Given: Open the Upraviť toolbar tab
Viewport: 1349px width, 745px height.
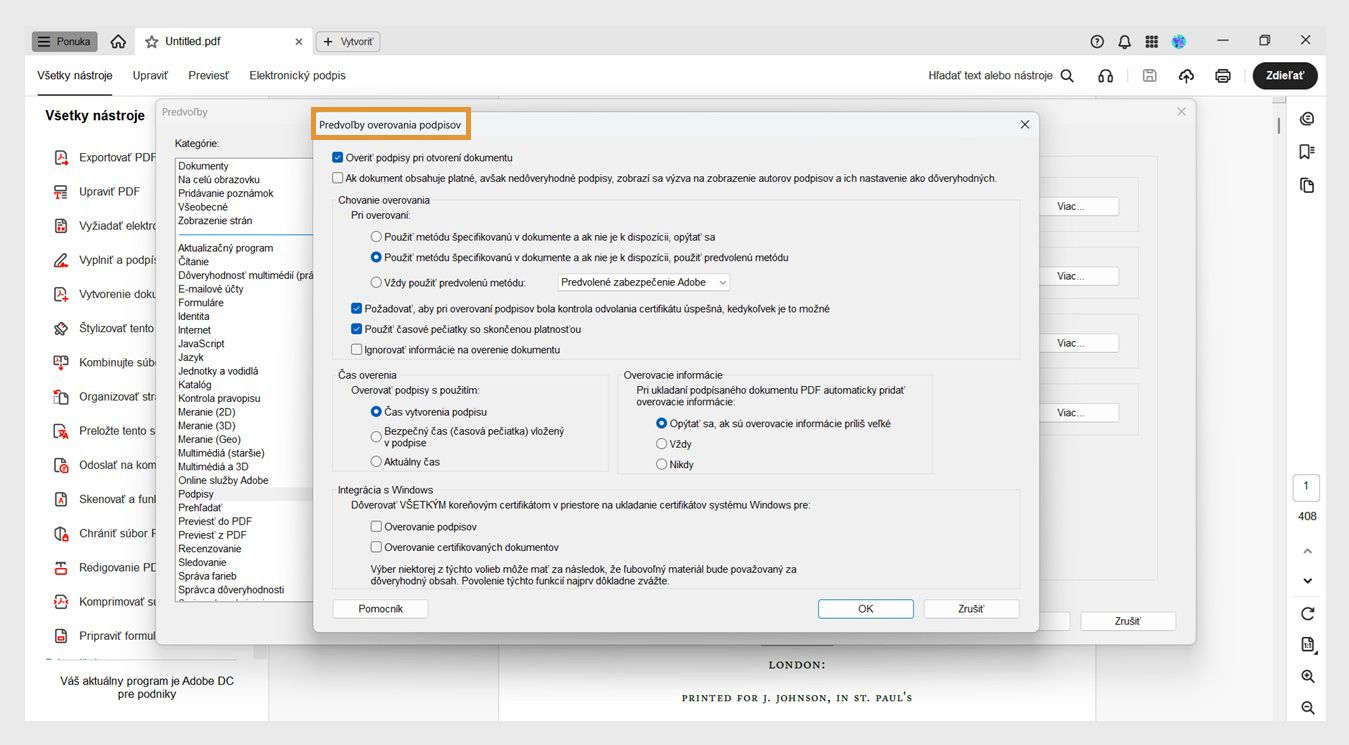Looking at the screenshot, I should (x=150, y=76).
